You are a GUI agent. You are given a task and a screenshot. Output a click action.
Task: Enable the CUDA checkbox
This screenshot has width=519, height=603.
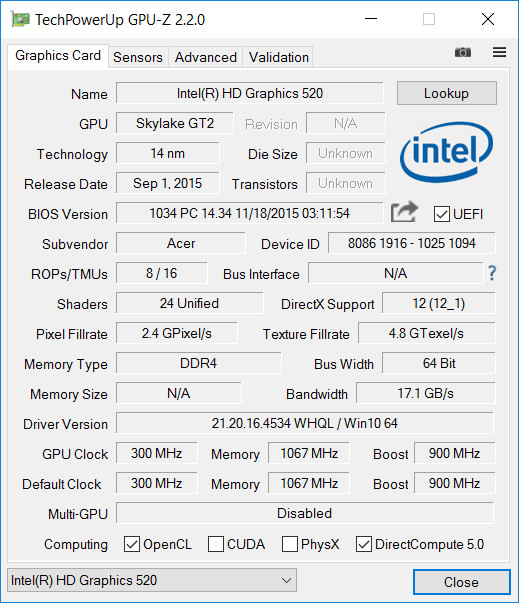click(x=216, y=544)
